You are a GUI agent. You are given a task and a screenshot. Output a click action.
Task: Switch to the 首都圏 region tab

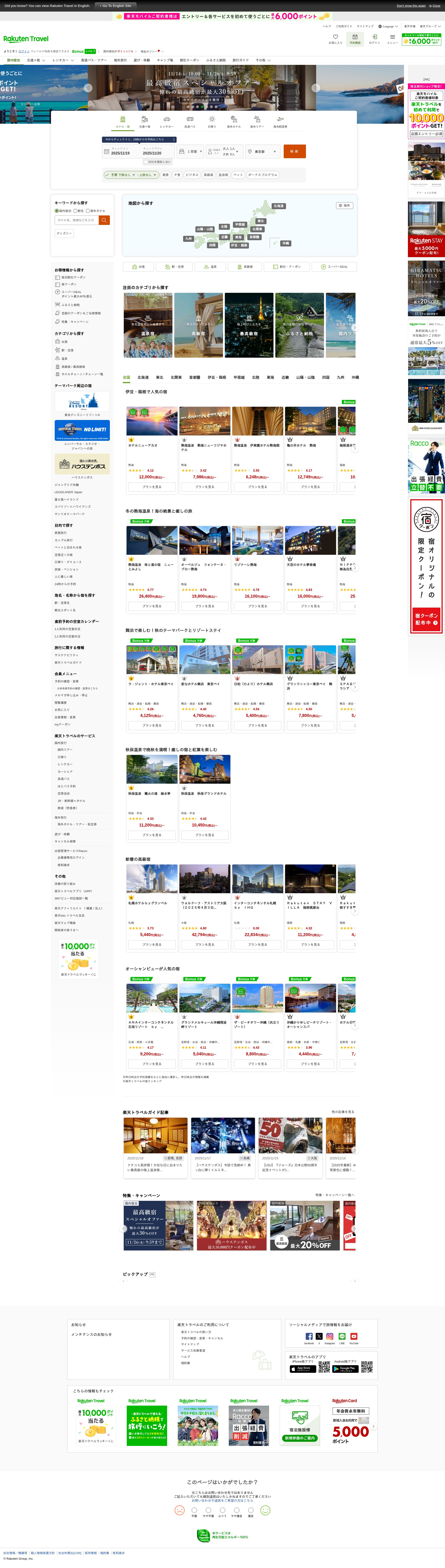coord(194,377)
